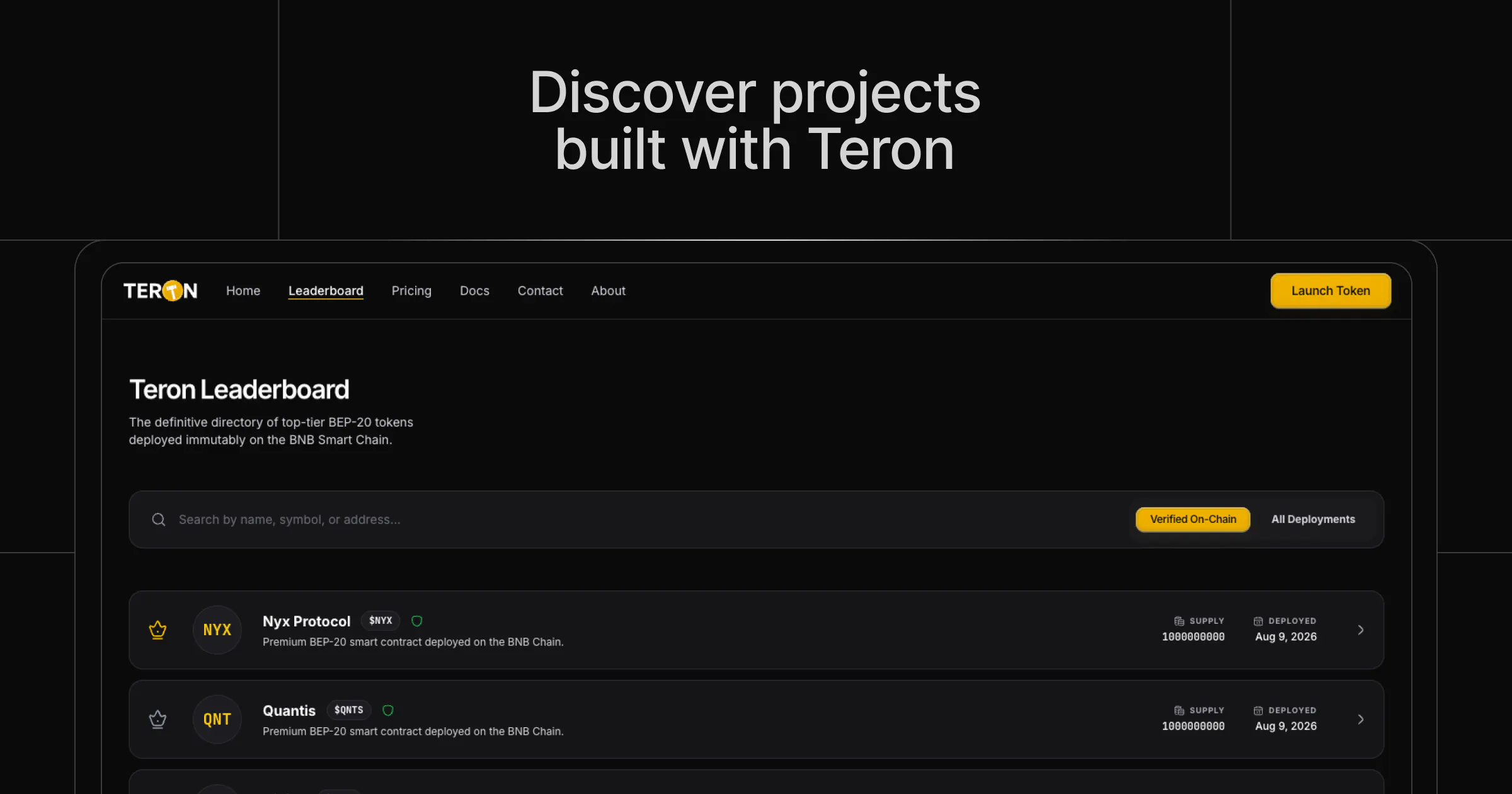Image resolution: width=1512 pixels, height=794 pixels.
Task: Click the supply icon in Quantis row
Action: tap(1179, 710)
